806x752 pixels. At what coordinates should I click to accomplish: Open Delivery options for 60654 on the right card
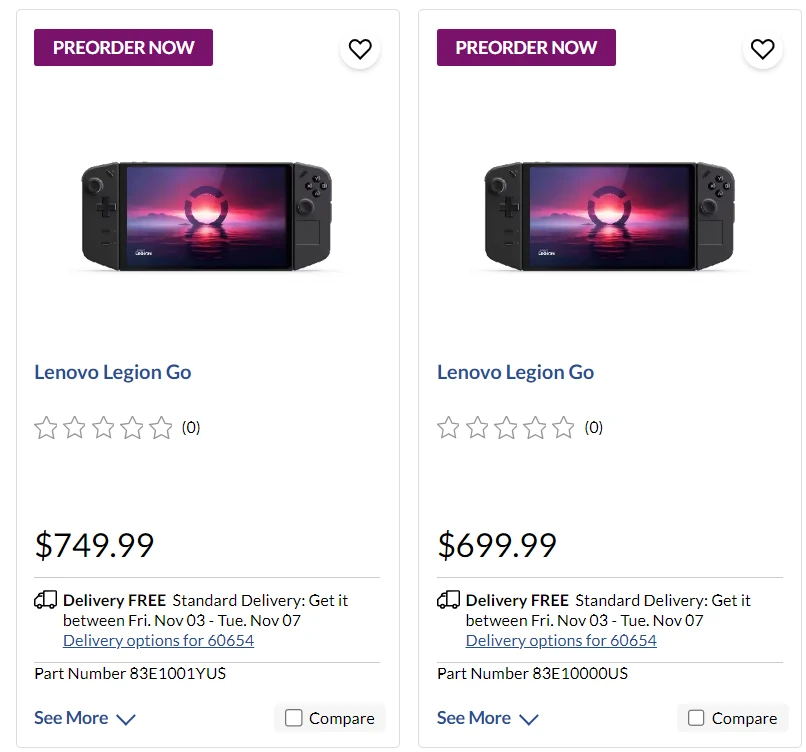click(561, 640)
